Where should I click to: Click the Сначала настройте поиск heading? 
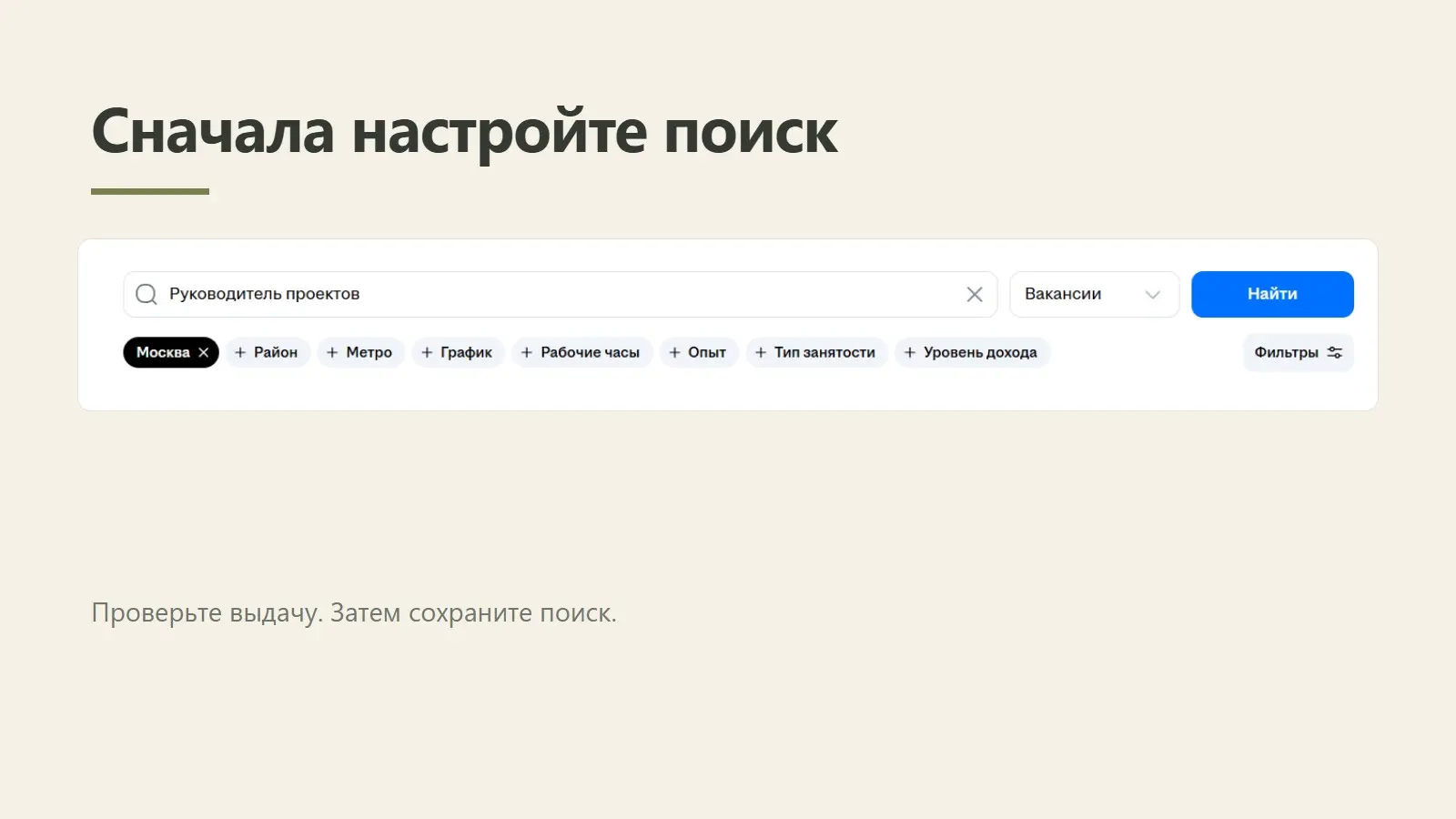pos(464,133)
